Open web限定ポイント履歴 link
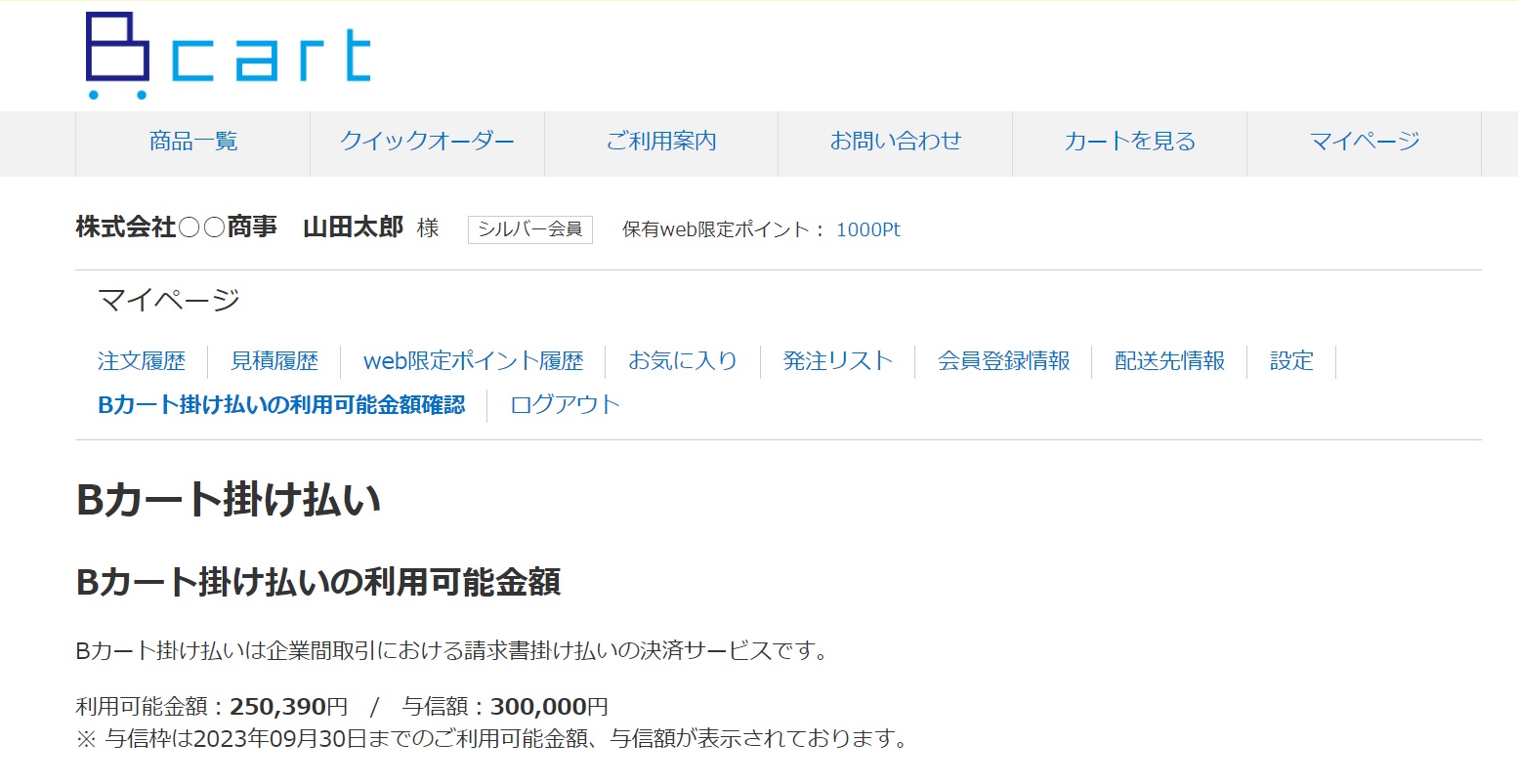The width and height of the screenshot is (1518, 784). (x=474, y=361)
